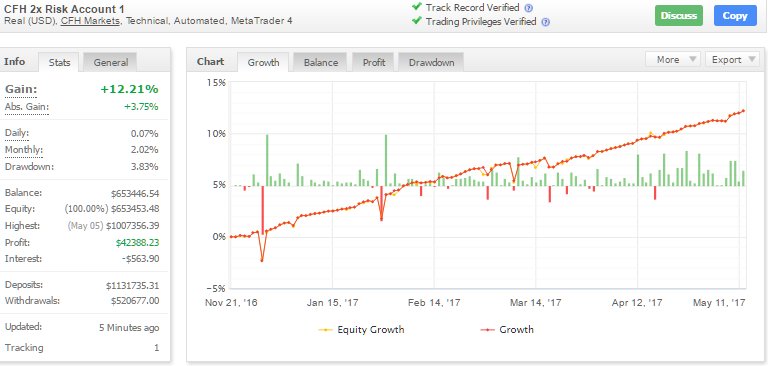Image resolution: width=768 pixels, height=366 pixels.
Task: Click the 0.07% daily value
Action: 144,134
